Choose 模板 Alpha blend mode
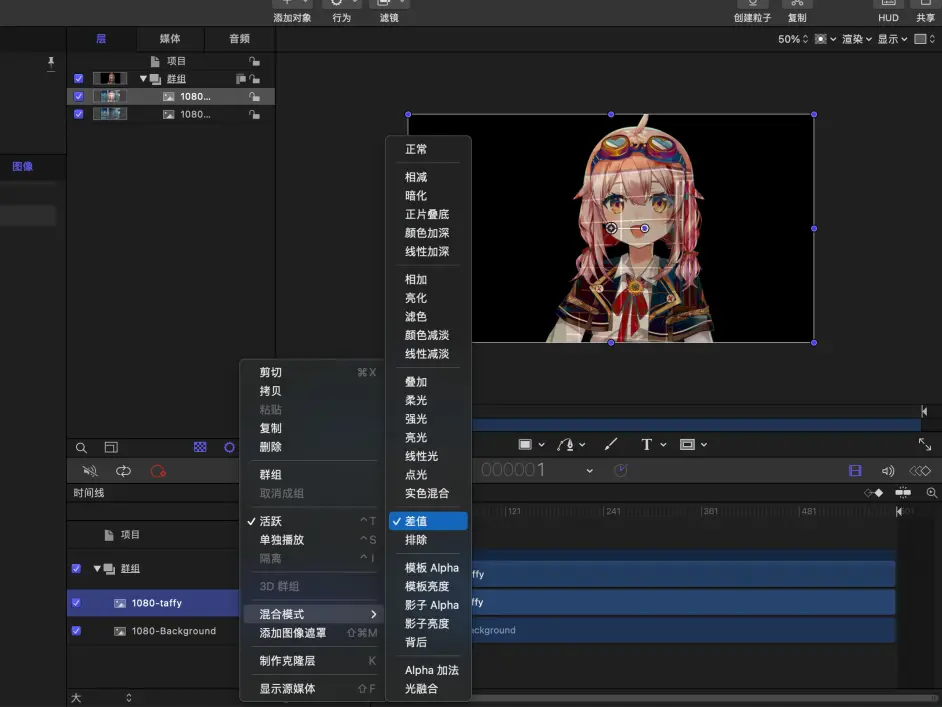Screen dimensions: 942x707 coord(428,568)
